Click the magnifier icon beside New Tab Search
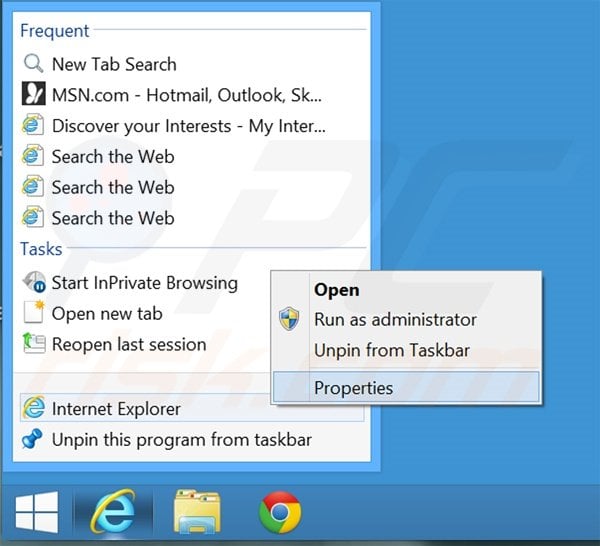This screenshot has height=546, width=600. (x=33, y=63)
